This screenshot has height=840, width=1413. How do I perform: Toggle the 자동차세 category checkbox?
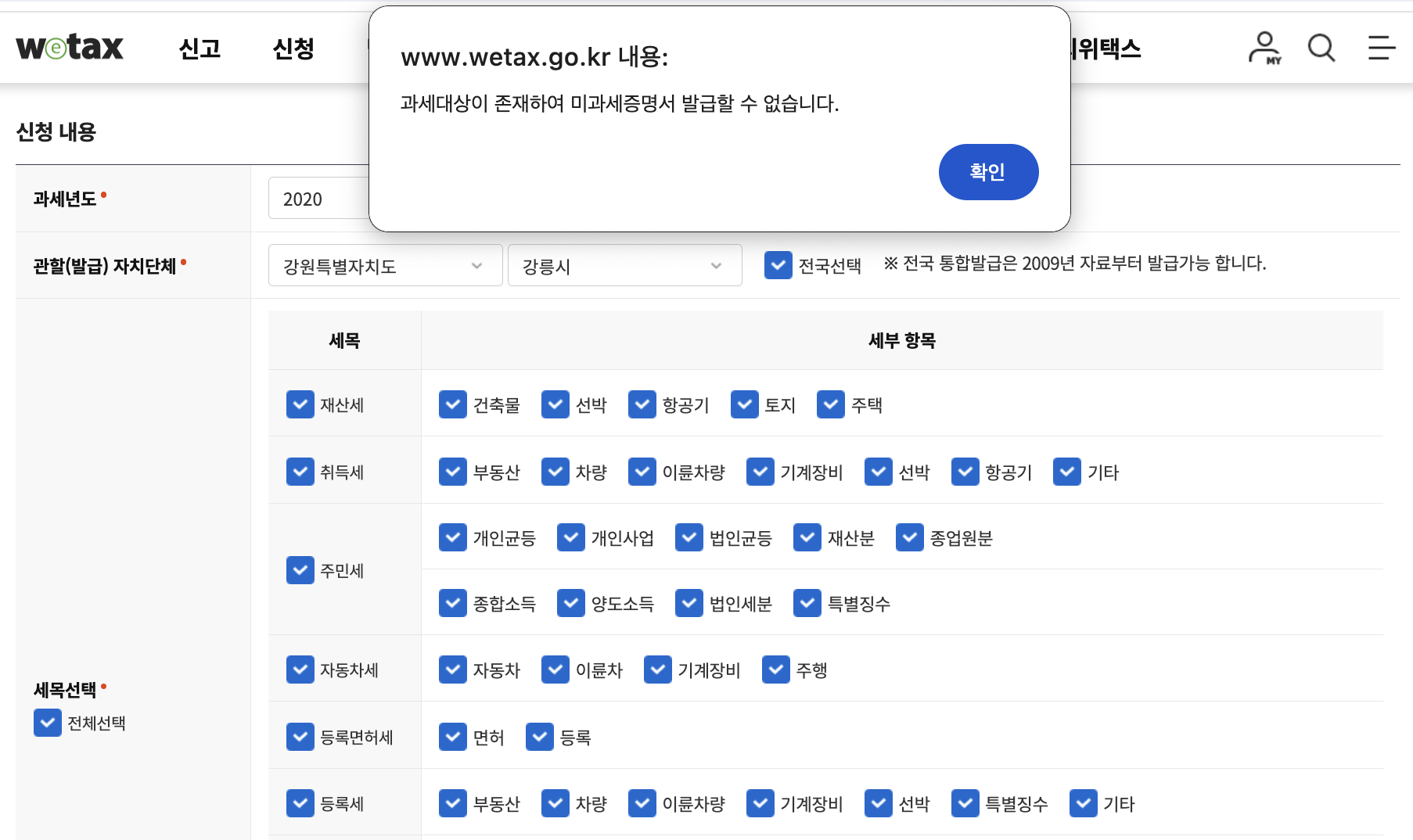click(x=300, y=669)
